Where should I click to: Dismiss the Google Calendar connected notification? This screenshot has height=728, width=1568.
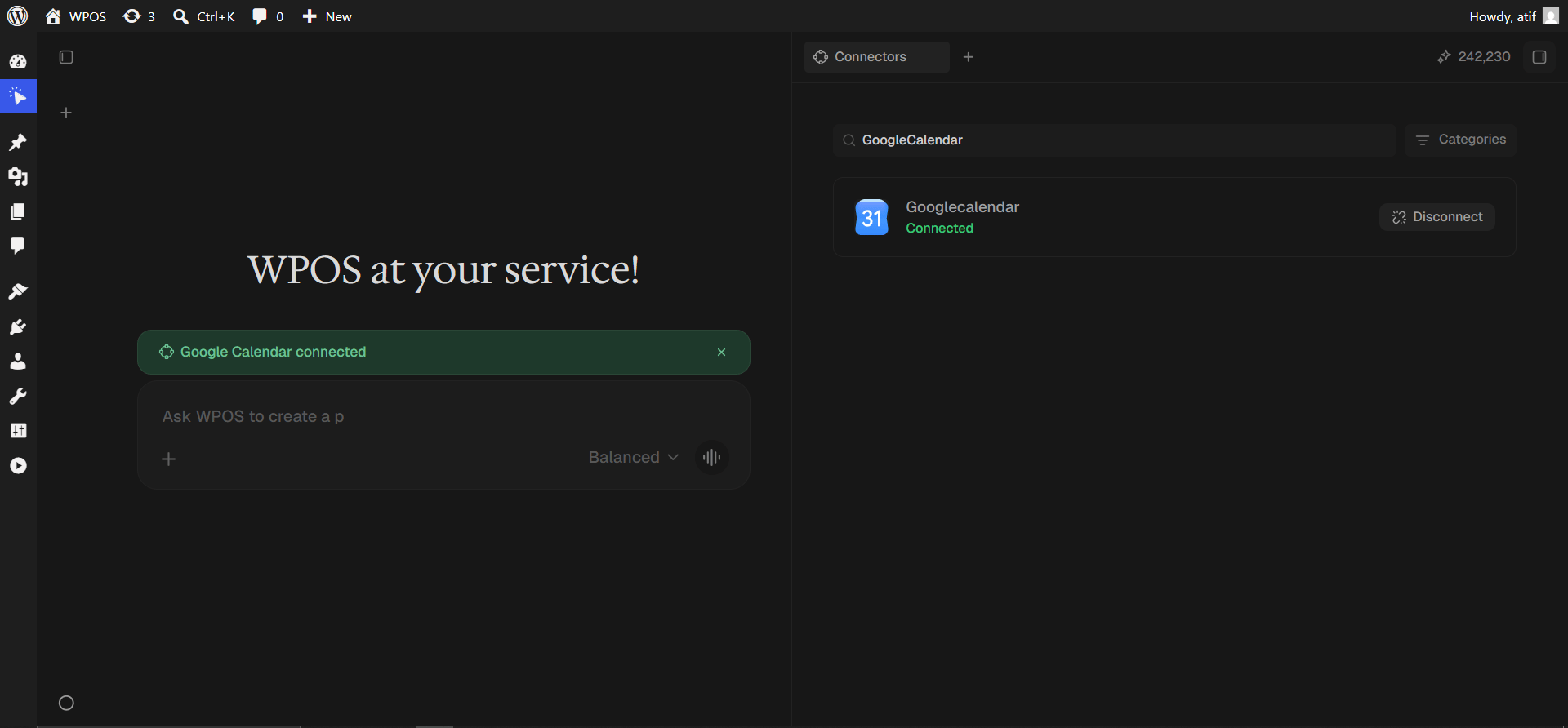click(x=721, y=352)
